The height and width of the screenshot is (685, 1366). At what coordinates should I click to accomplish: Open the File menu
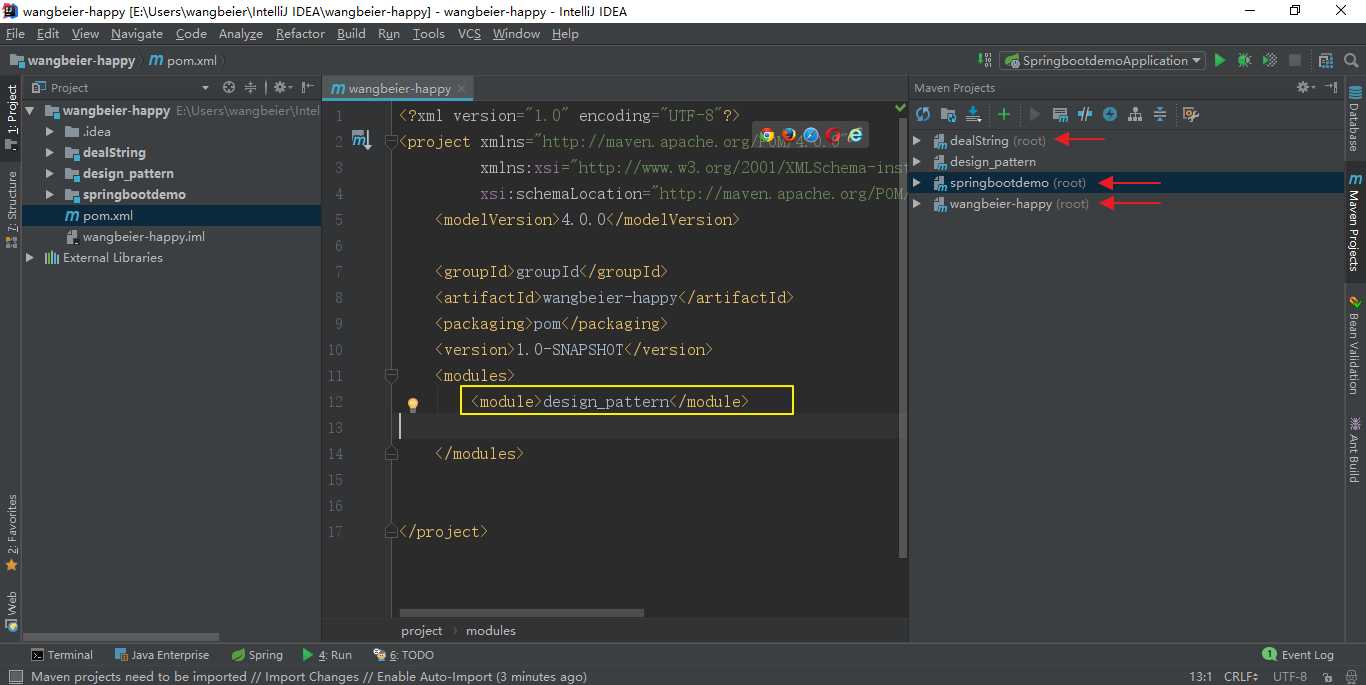tap(15, 34)
